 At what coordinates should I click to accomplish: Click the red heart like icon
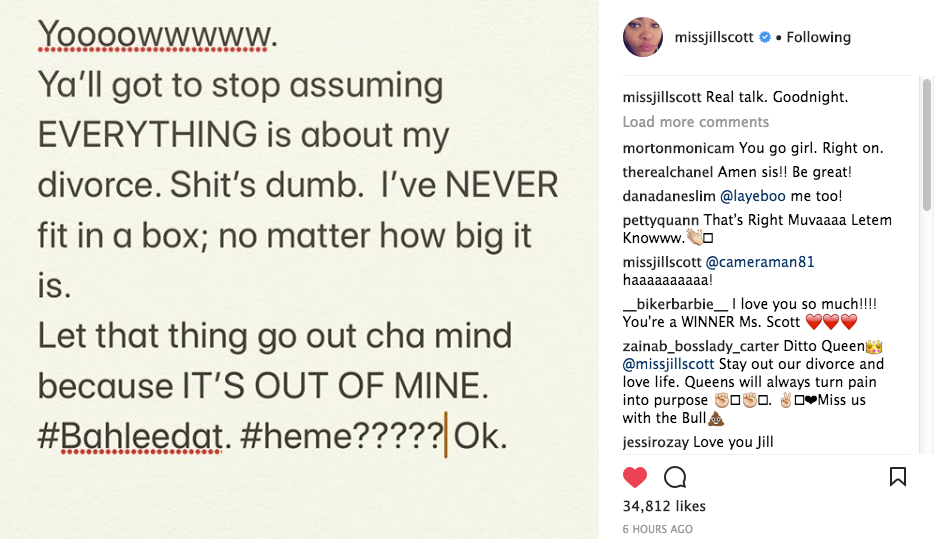pos(635,476)
